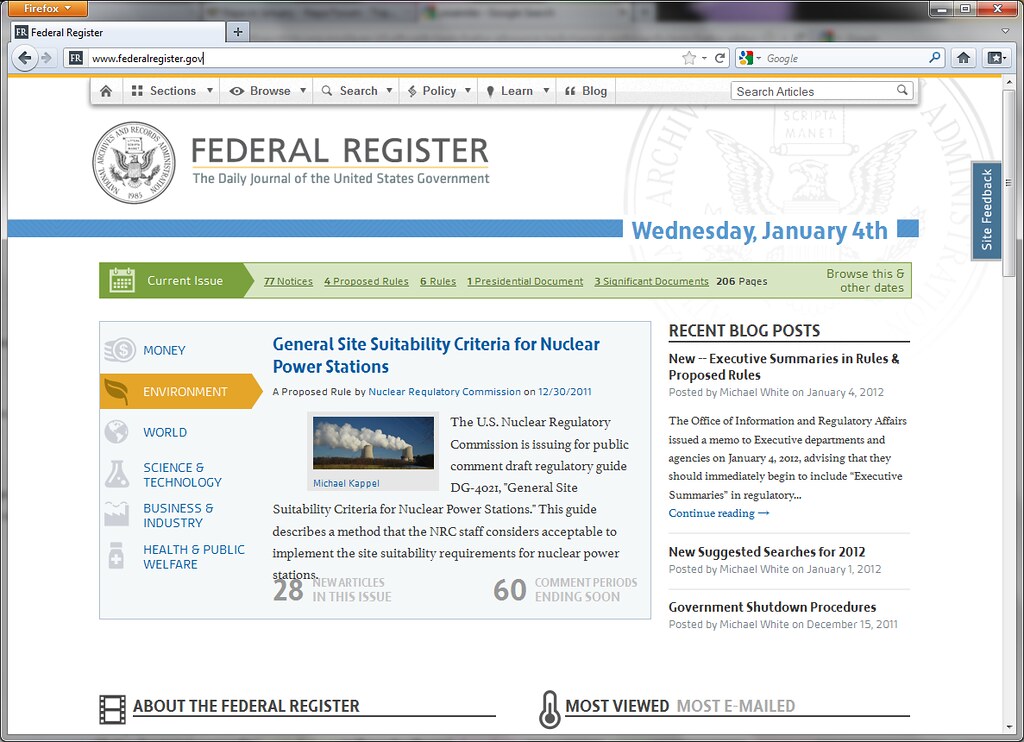
Task: Open the Firefox application menu
Action: point(47,8)
